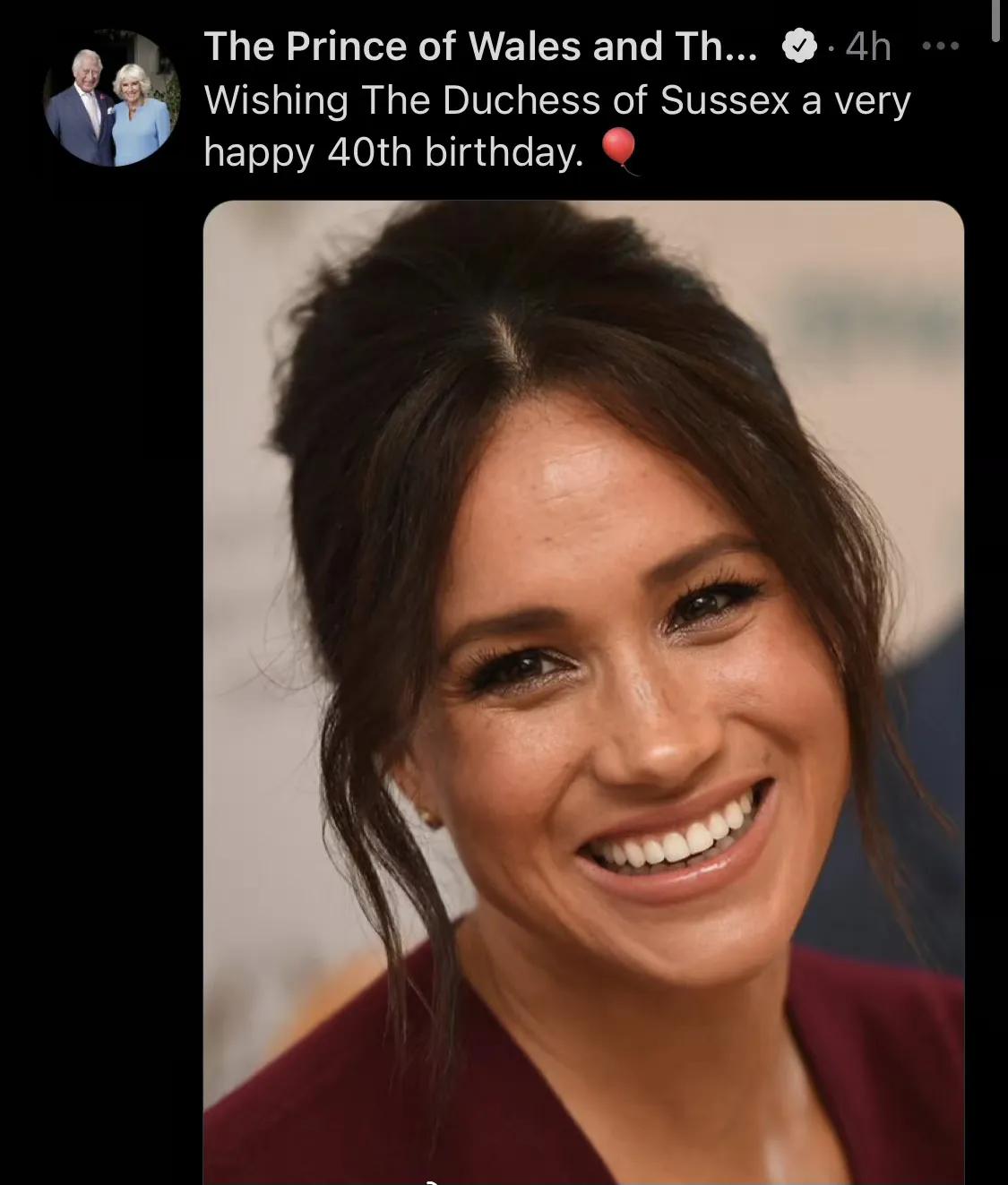View the attached birthday photo full screen
The height and width of the screenshot is (1185, 1008).
coord(583,692)
